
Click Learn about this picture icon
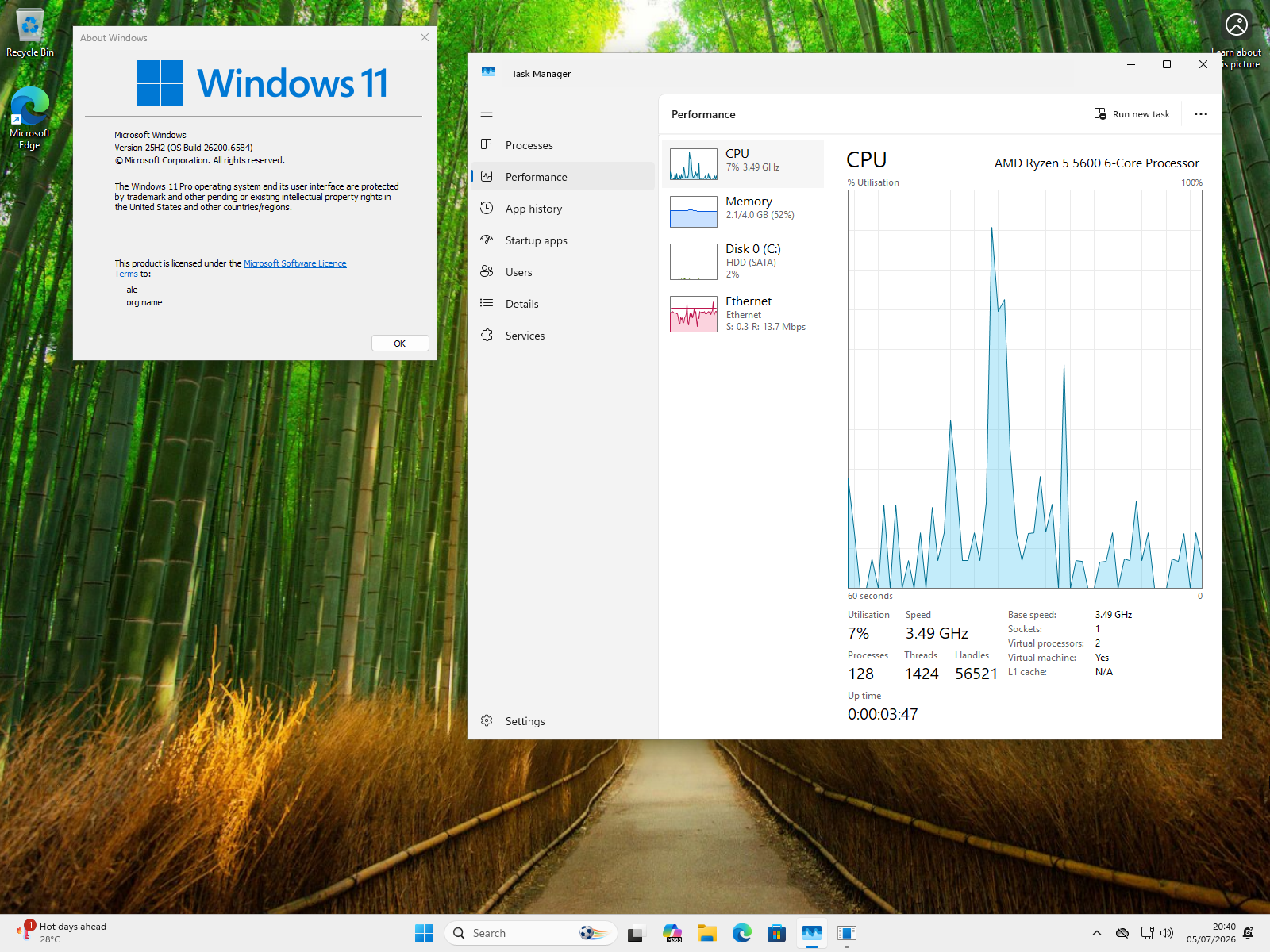[x=1237, y=25]
